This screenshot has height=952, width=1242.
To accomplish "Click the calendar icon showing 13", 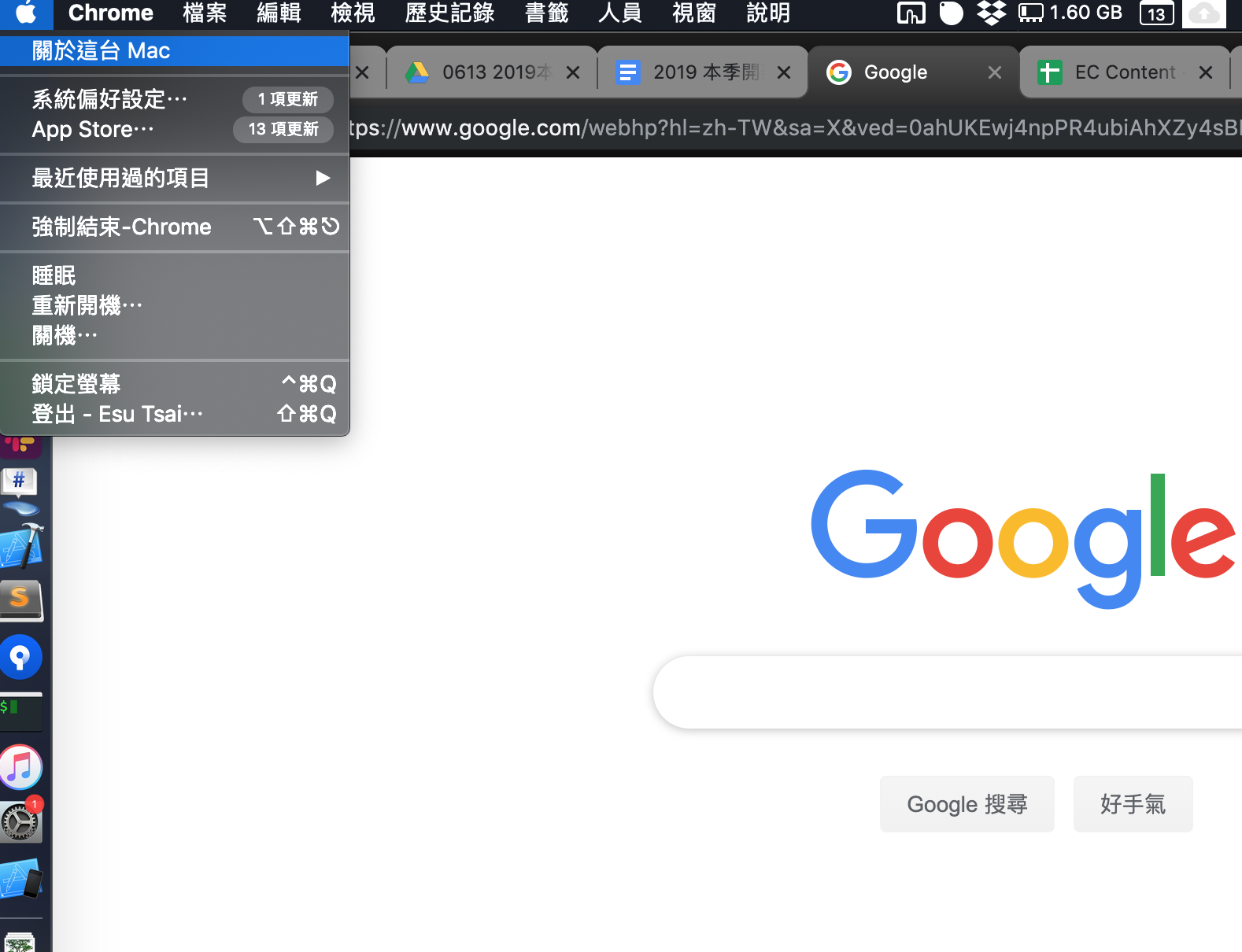I will (1156, 13).
